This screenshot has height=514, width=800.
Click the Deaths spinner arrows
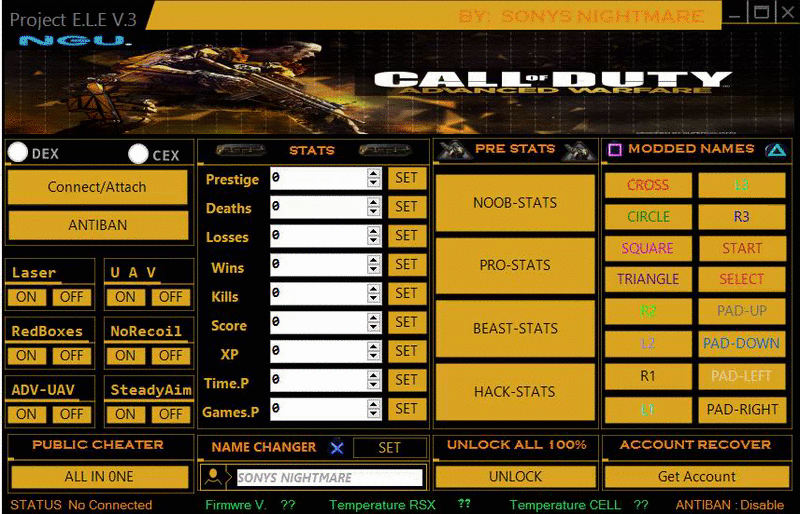point(374,206)
